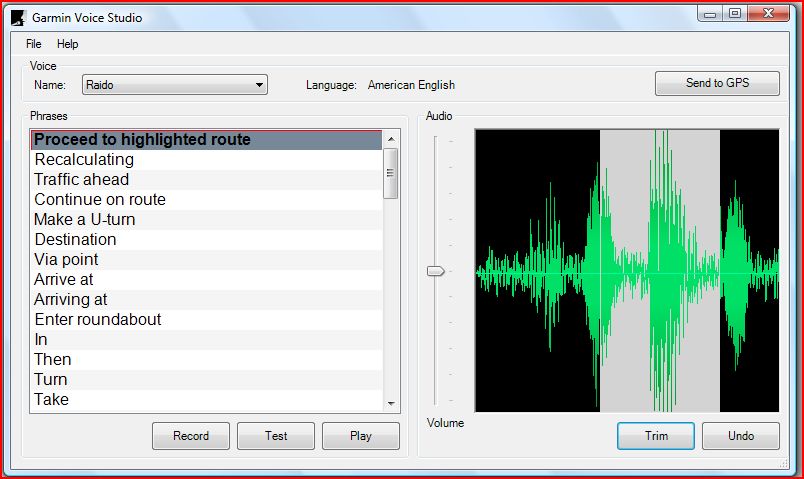Minimize the Garmin Voice Studio window
The height and width of the screenshot is (479, 804).
pos(710,14)
